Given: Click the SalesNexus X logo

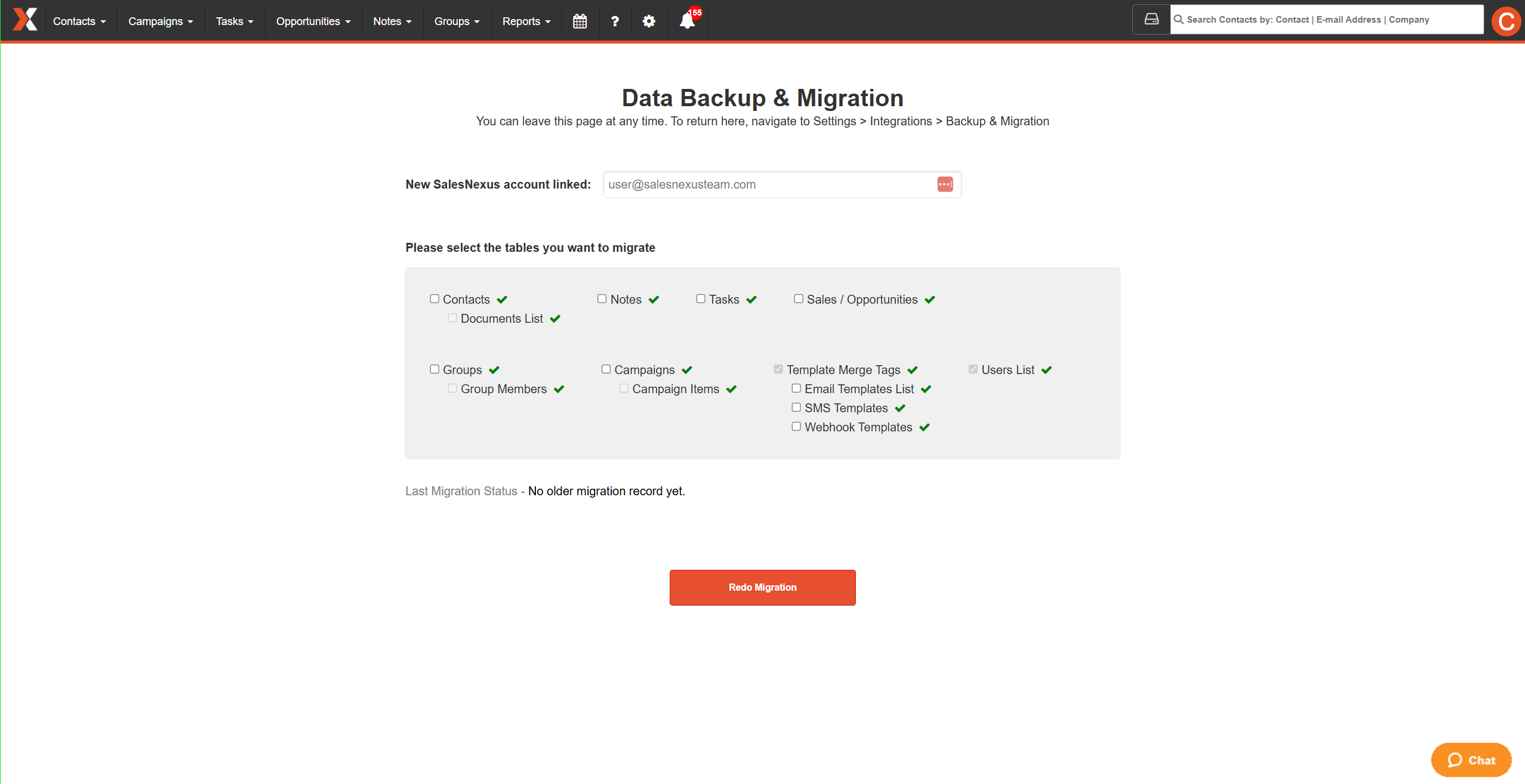Looking at the screenshot, I should click(x=24, y=20).
